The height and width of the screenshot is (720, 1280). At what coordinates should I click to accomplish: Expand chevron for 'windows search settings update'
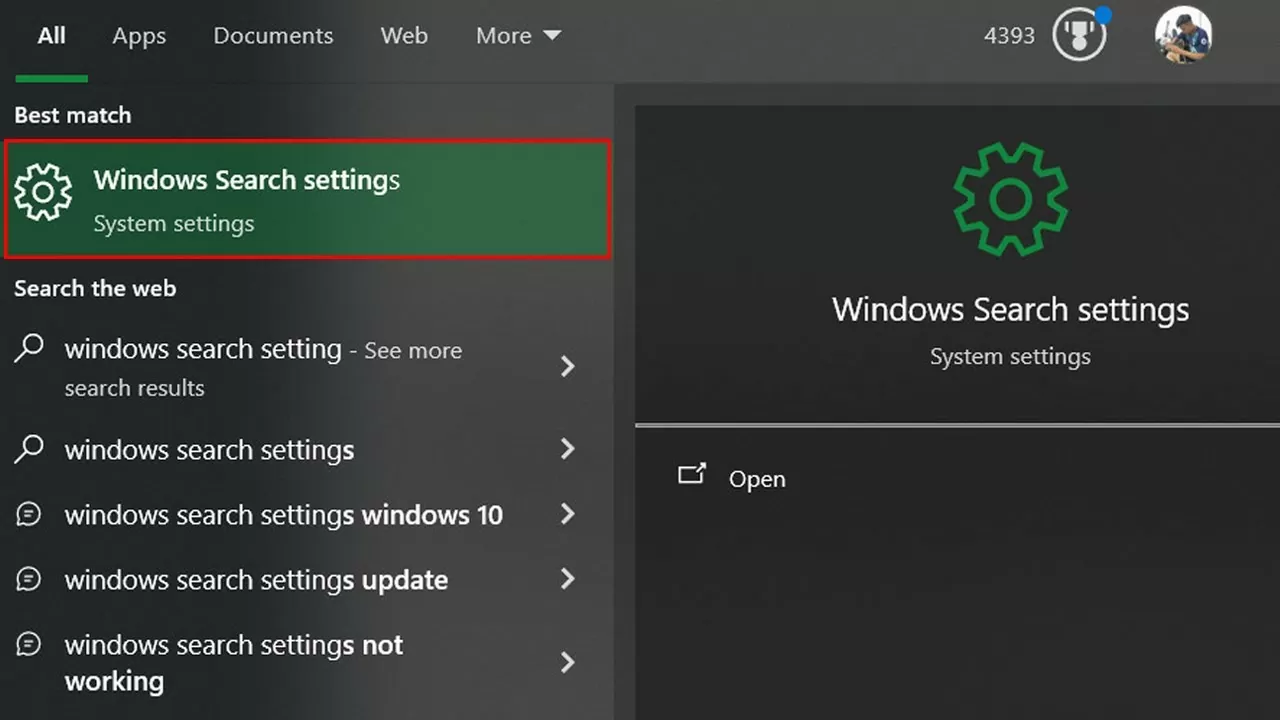tap(568, 580)
